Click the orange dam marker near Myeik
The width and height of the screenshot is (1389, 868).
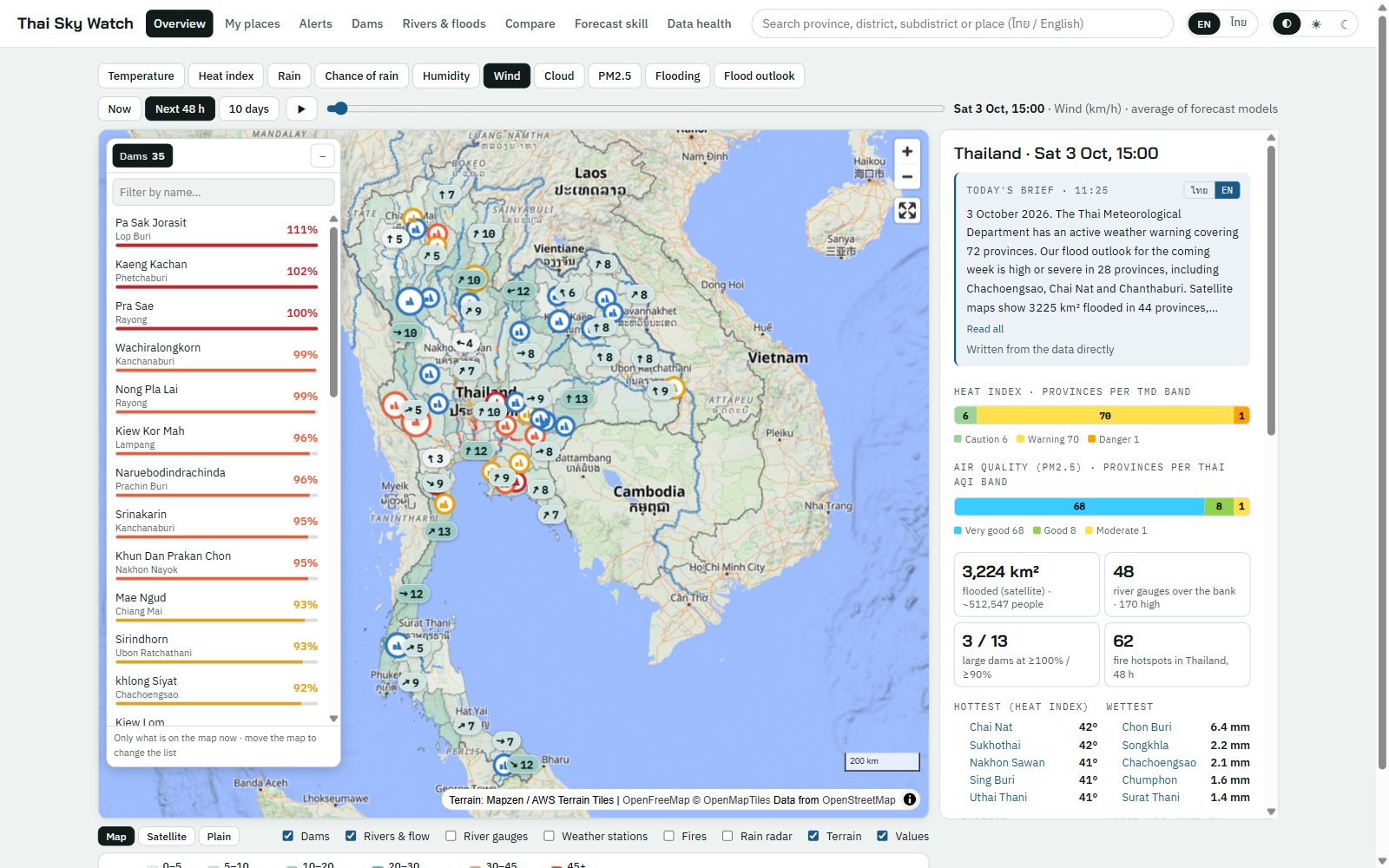point(444,503)
